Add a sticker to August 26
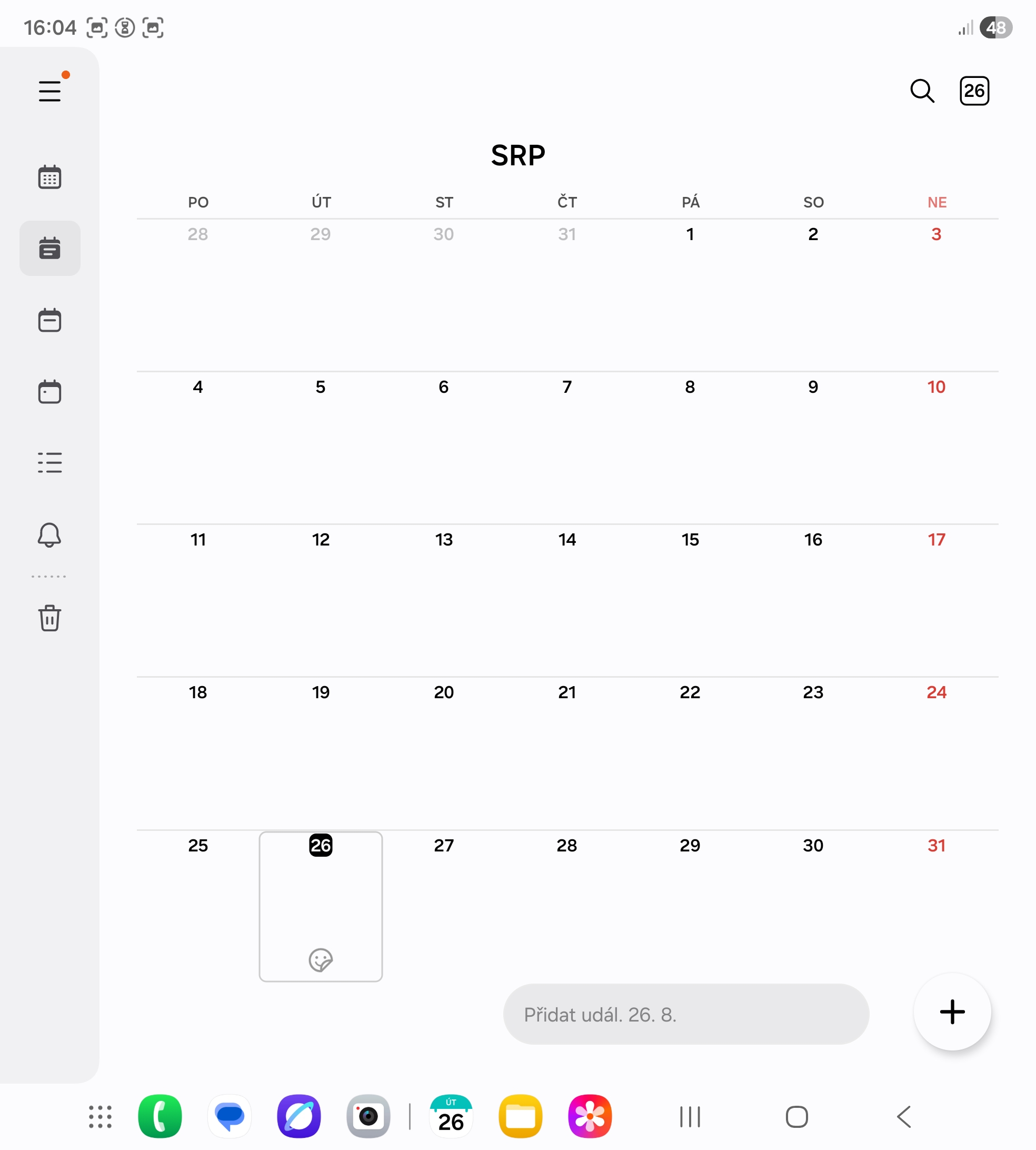The width and height of the screenshot is (1036, 1150). coord(321,960)
